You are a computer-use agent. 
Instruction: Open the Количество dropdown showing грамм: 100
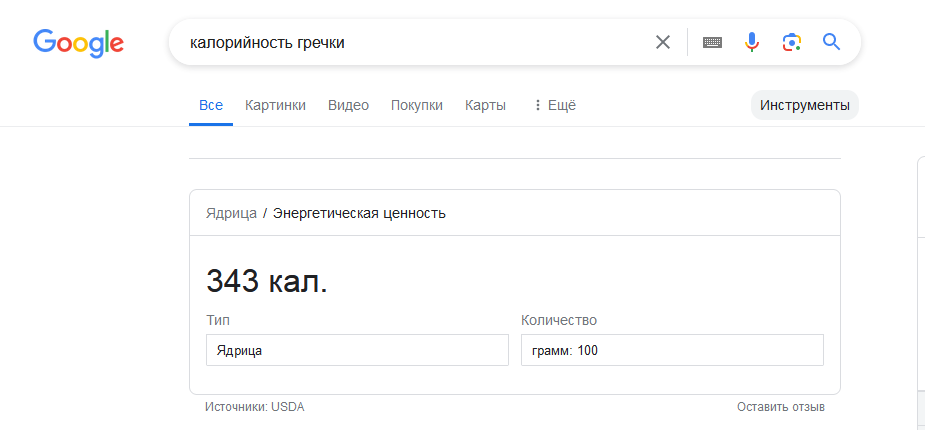pyautogui.click(x=672, y=351)
